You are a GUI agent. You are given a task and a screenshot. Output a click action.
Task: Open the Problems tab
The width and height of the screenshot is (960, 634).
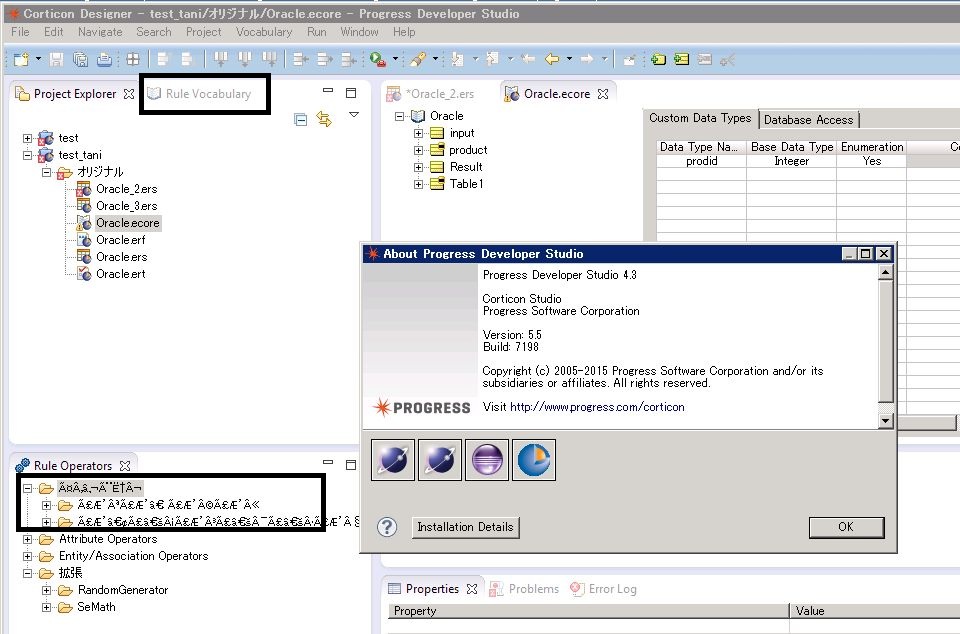point(525,589)
